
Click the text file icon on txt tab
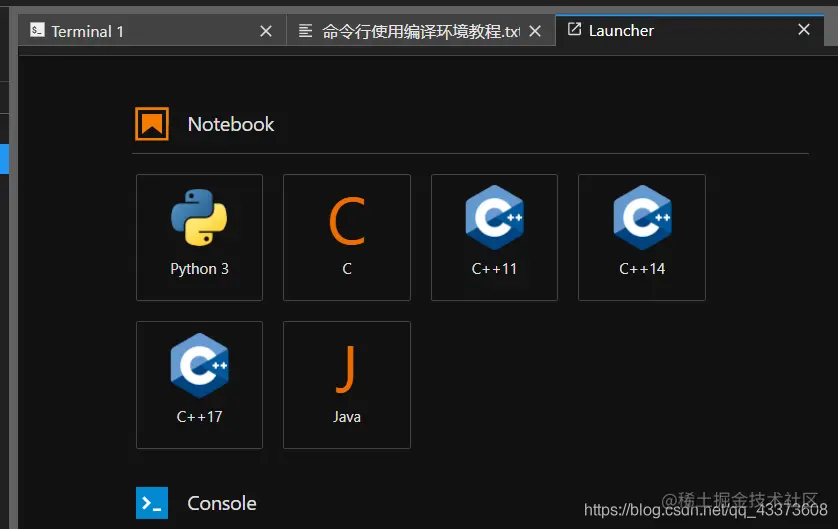pyautogui.click(x=305, y=31)
